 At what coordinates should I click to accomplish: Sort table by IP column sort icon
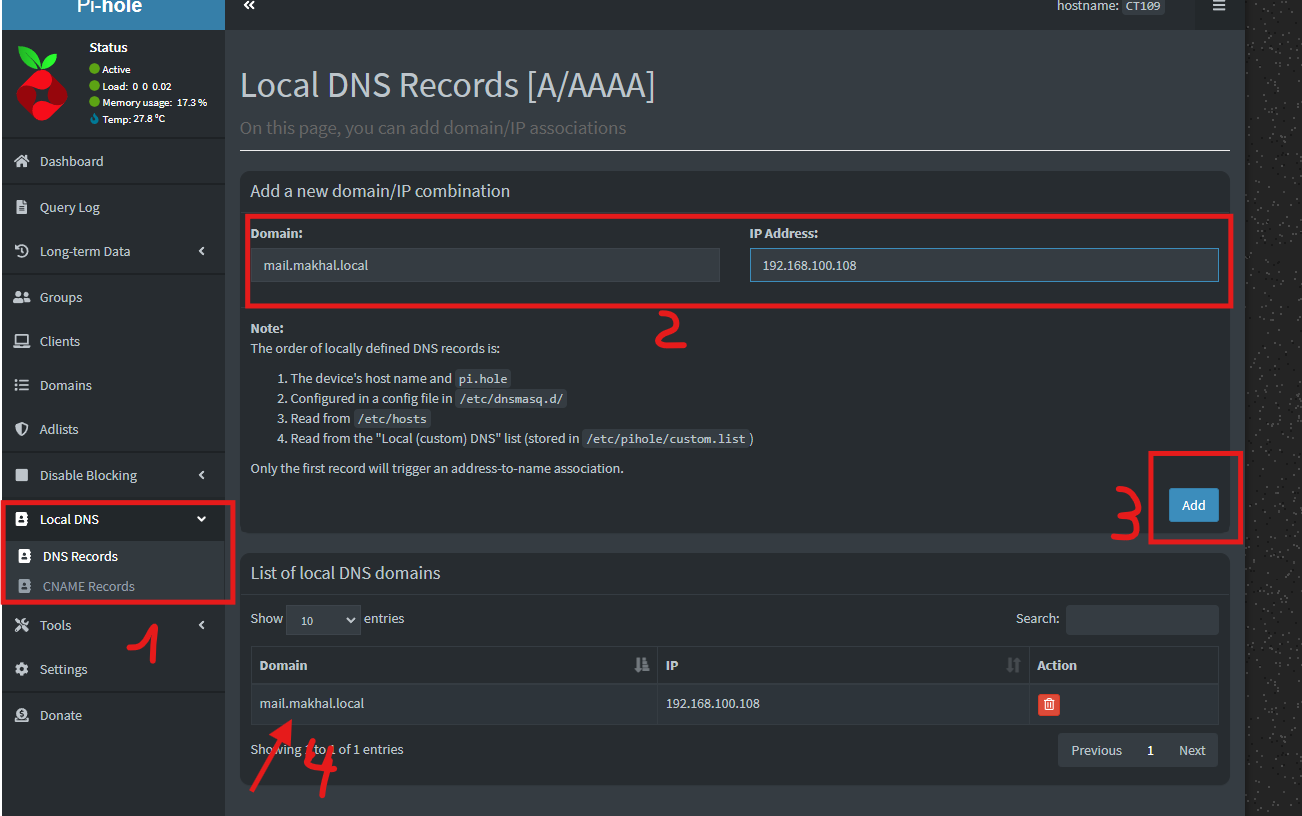click(1013, 665)
